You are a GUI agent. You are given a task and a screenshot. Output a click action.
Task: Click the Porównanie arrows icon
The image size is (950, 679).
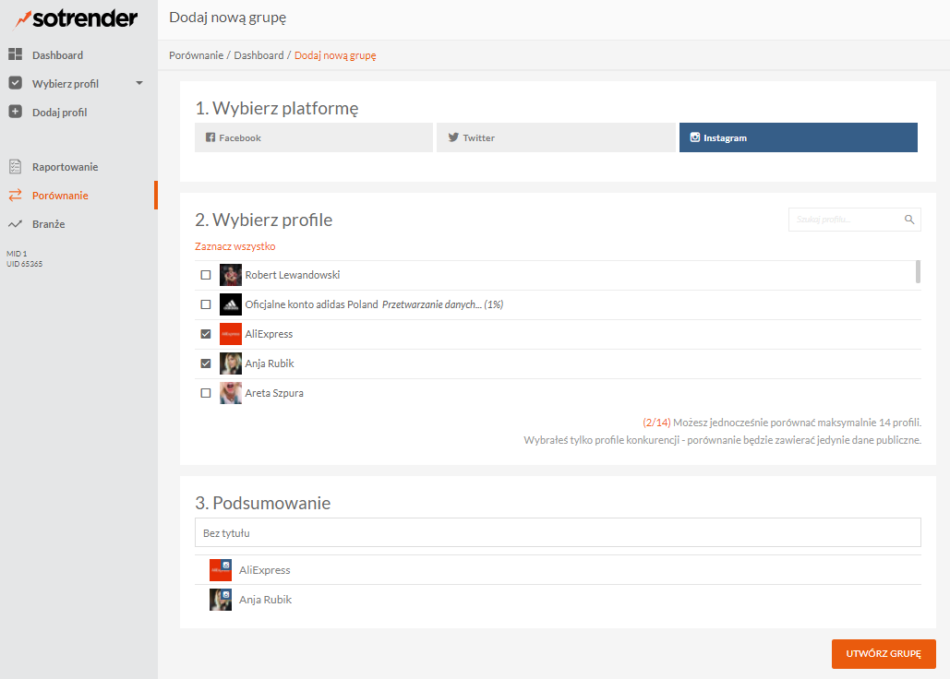point(15,196)
